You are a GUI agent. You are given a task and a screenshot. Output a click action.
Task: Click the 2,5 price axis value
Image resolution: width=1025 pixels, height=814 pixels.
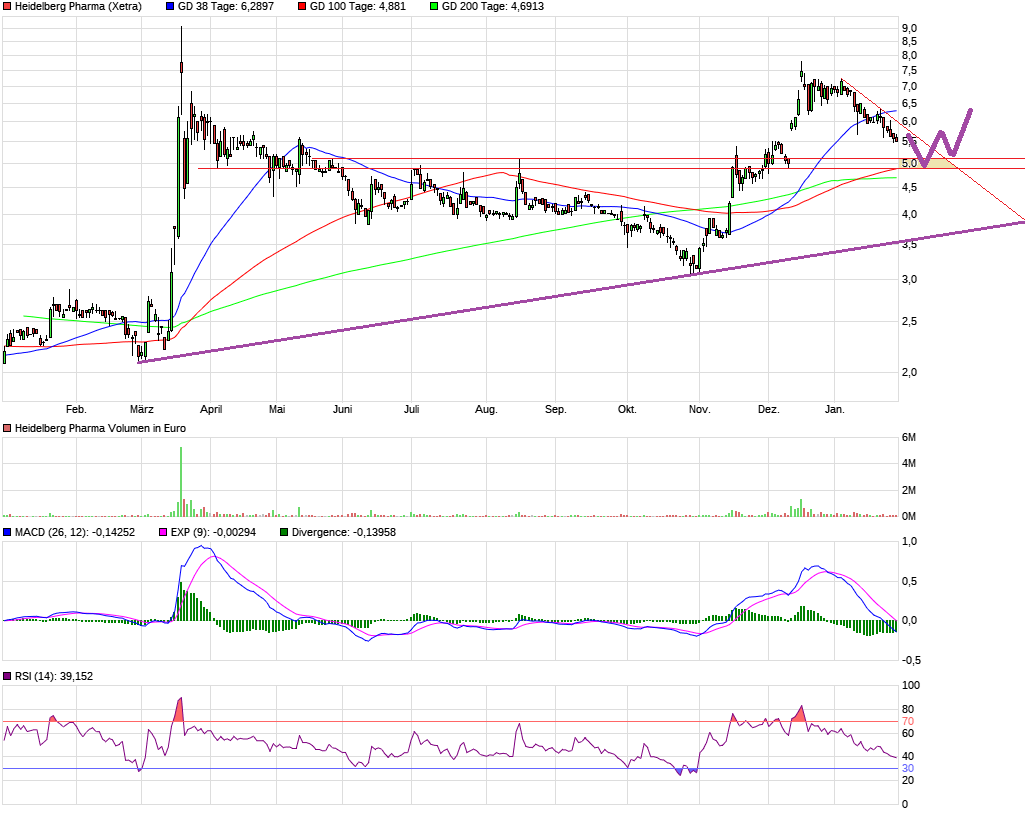click(909, 322)
